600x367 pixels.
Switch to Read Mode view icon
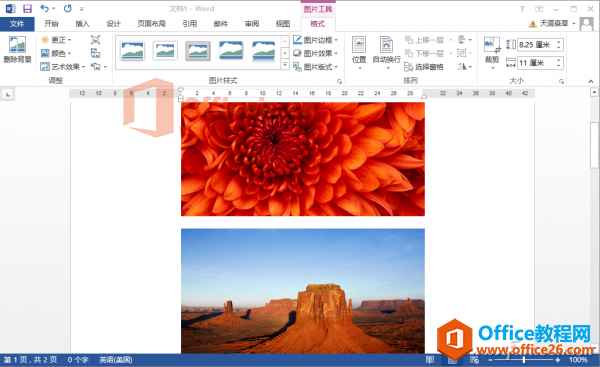430,360
